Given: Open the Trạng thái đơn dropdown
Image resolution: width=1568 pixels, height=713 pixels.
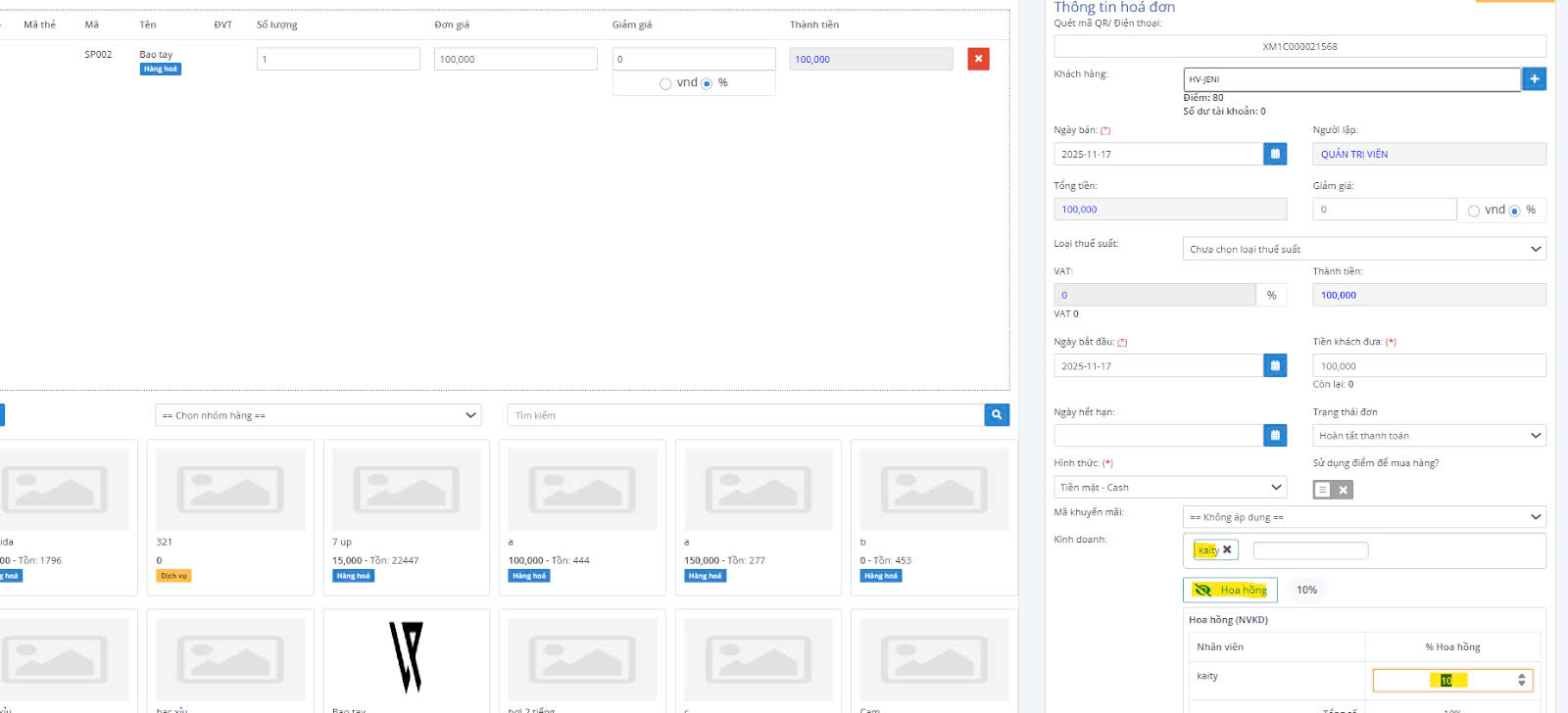Looking at the screenshot, I should tap(1428, 436).
